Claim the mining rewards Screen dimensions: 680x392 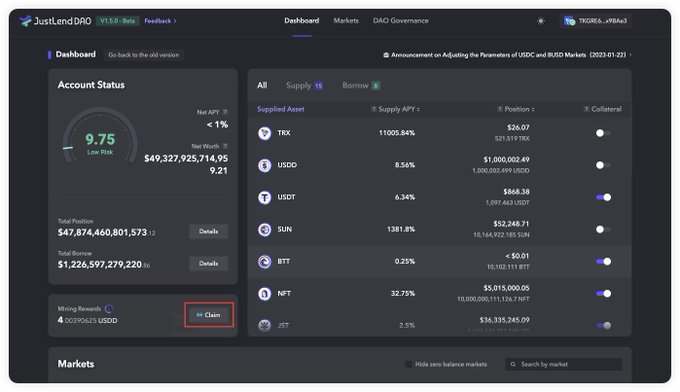tap(209, 315)
